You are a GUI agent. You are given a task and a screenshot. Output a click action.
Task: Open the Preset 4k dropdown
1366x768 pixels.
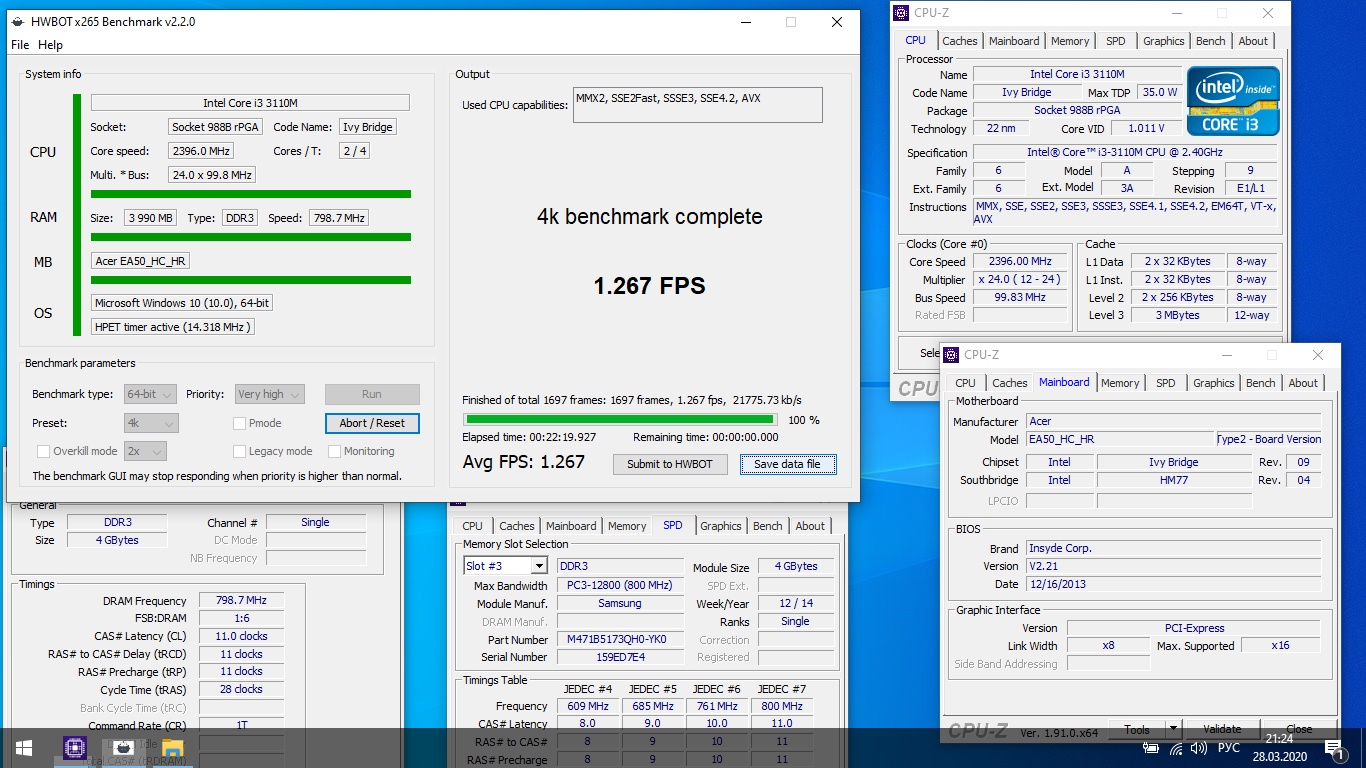pos(151,423)
